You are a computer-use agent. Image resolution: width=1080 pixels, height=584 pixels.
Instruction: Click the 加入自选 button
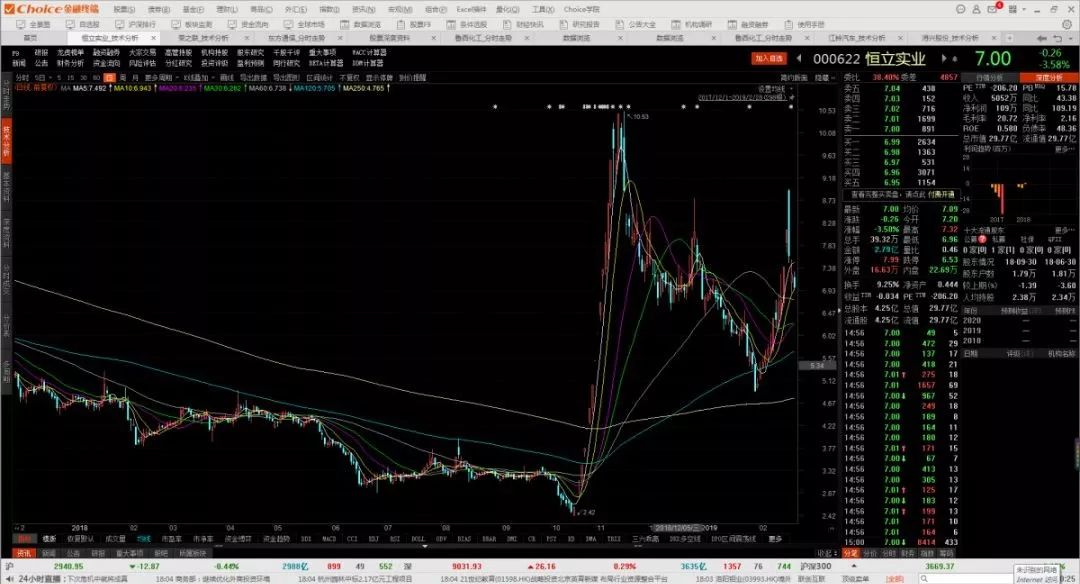pyautogui.click(x=769, y=59)
